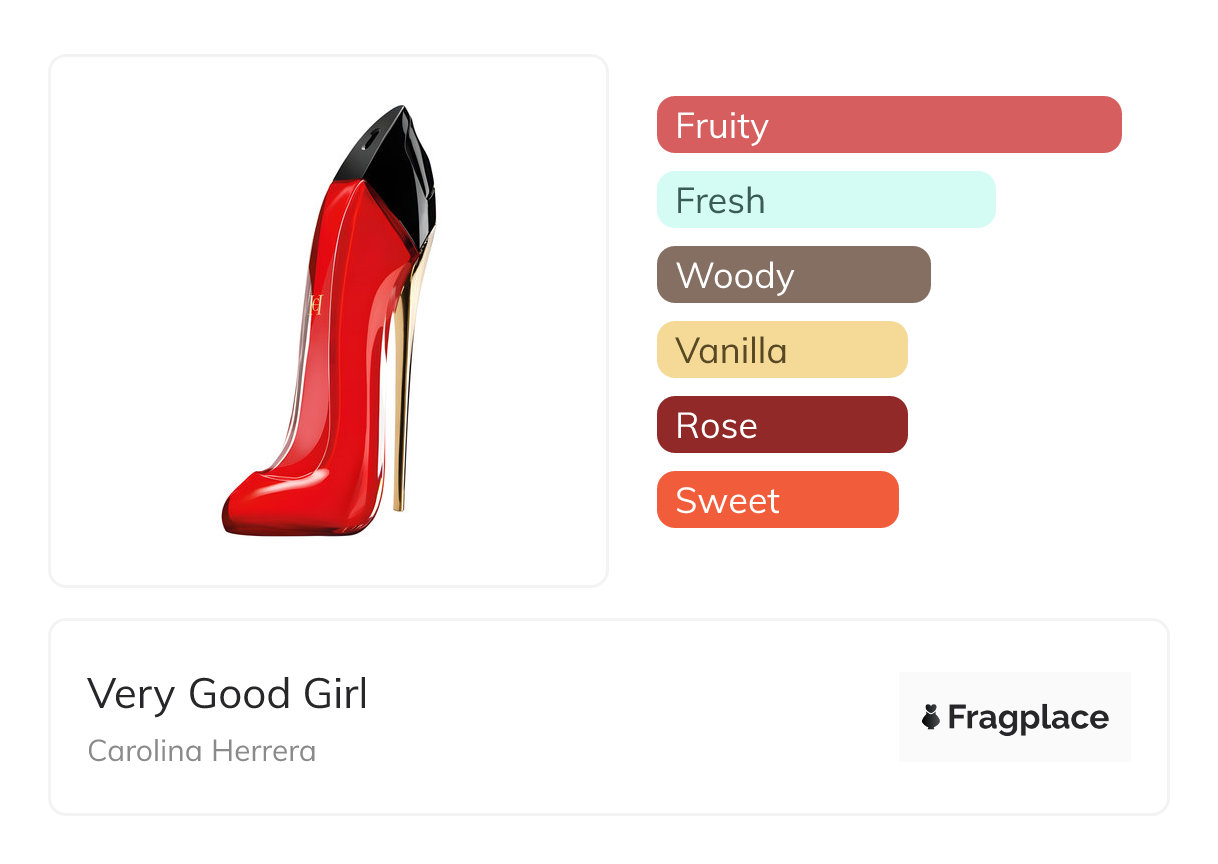Click the word Woody label text
Viewport: 1218px width, 864px height.
735,276
